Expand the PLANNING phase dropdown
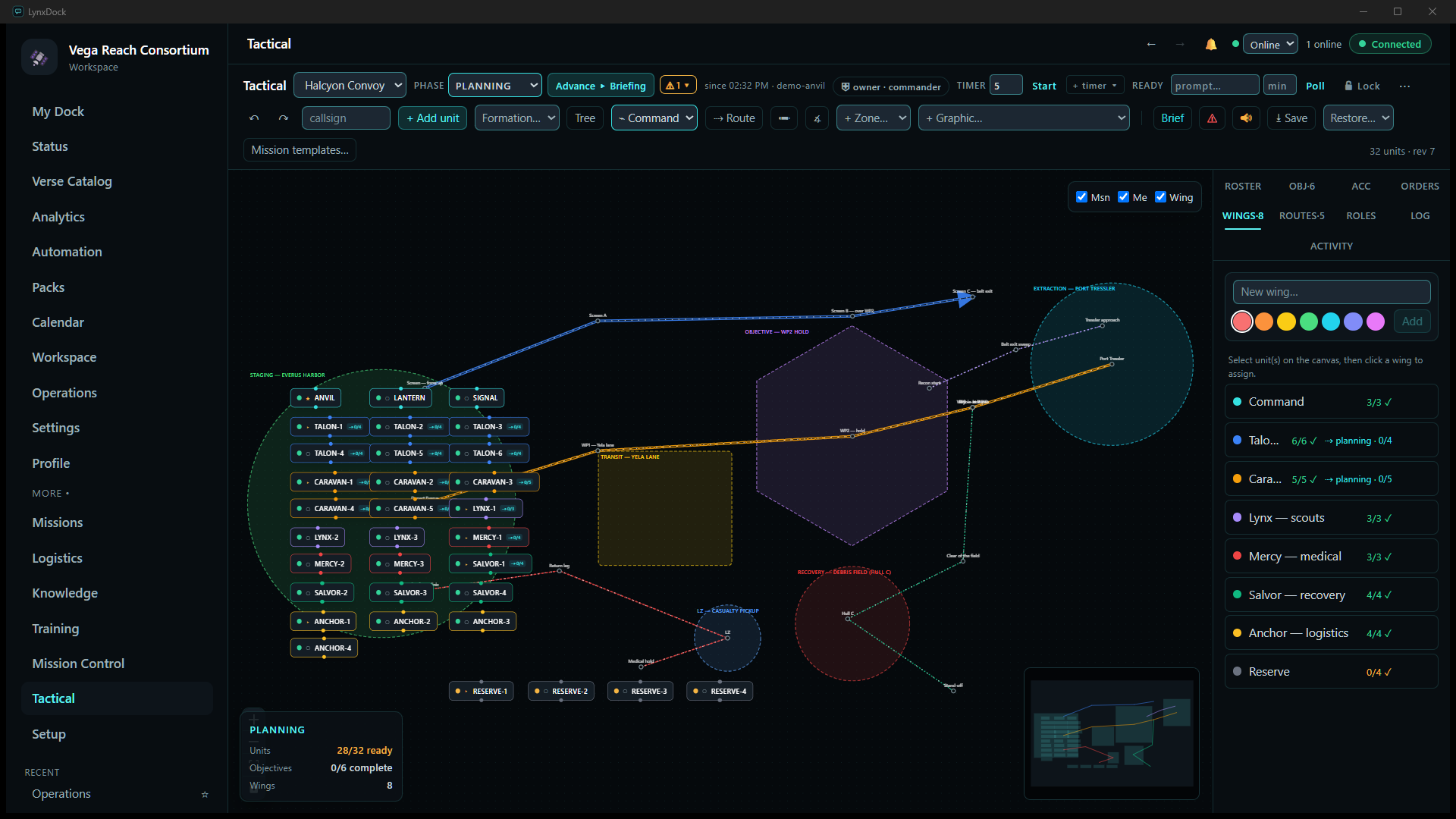1456x819 pixels. [495, 86]
